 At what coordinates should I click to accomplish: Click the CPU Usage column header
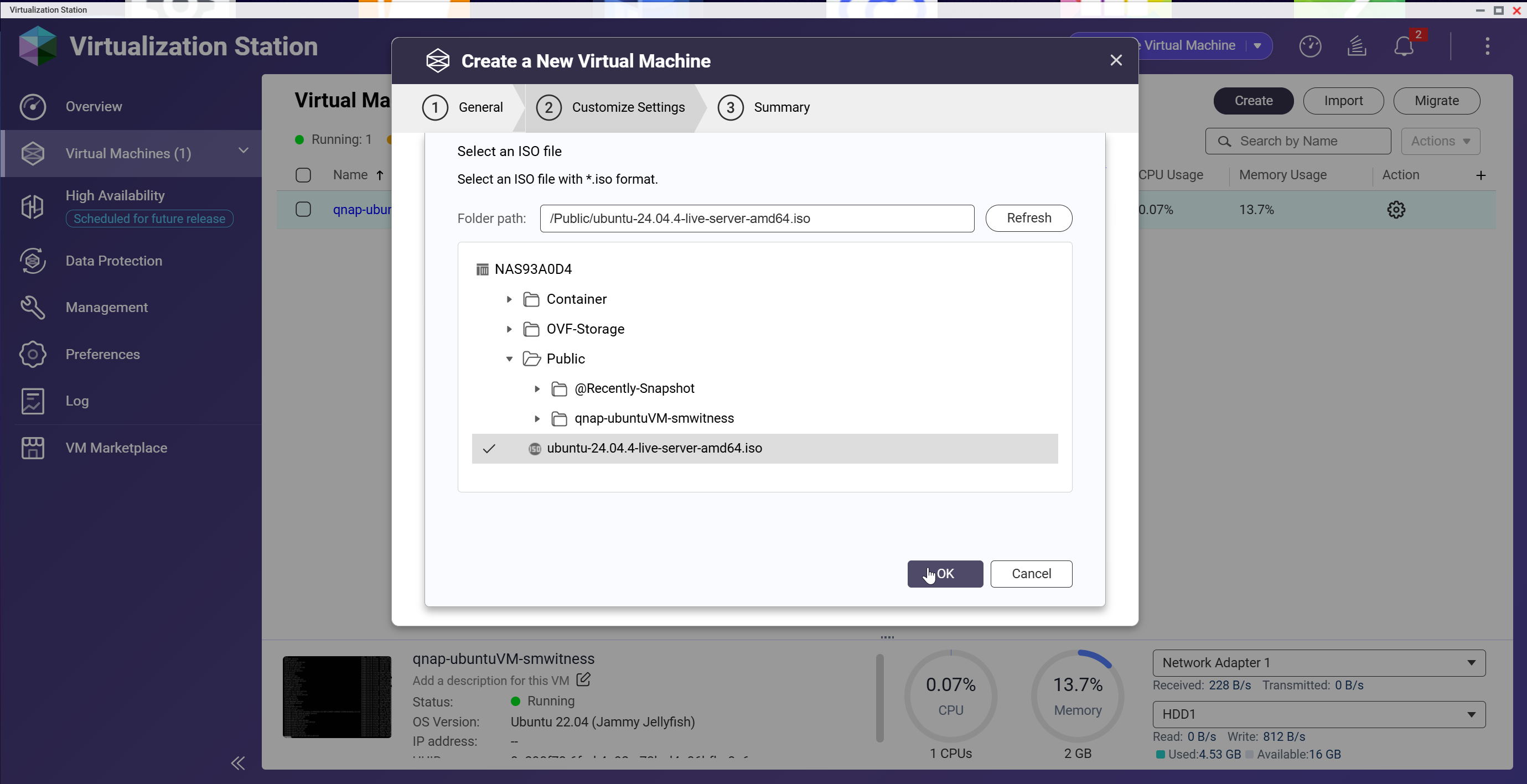(x=1171, y=175)
